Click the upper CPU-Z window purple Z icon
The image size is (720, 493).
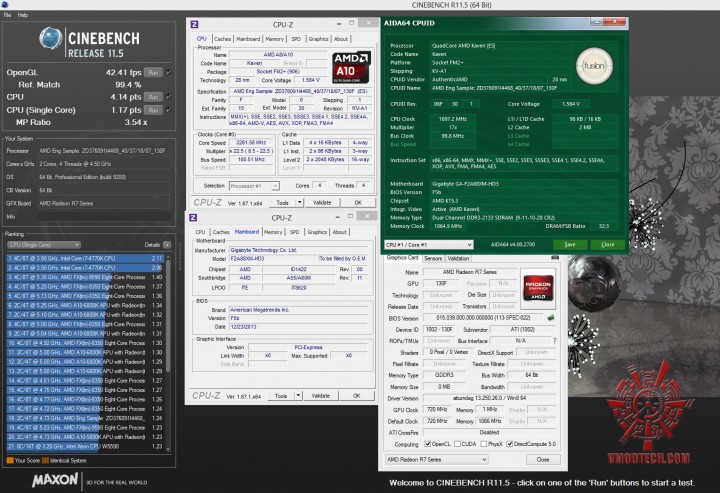[x=194, y=25]
